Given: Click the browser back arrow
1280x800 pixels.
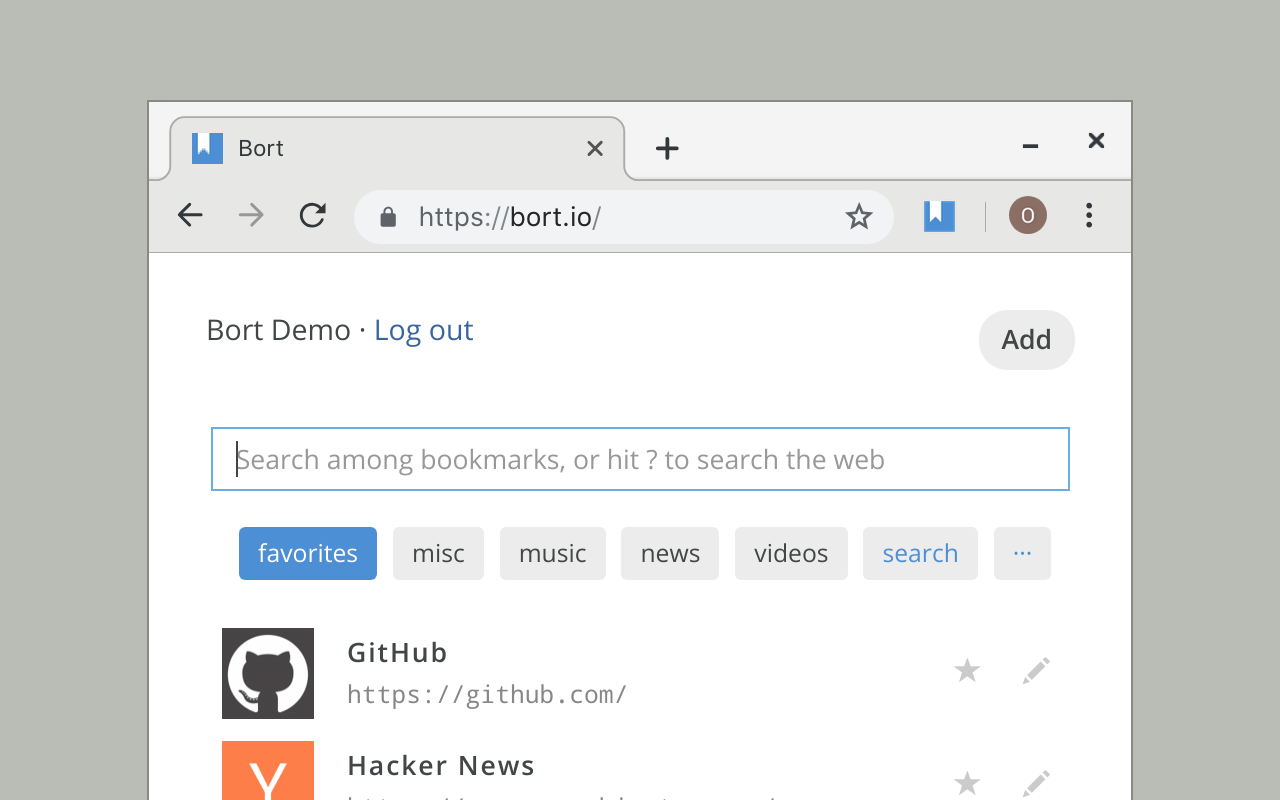Looking at the screenshot, I should 190,215.
